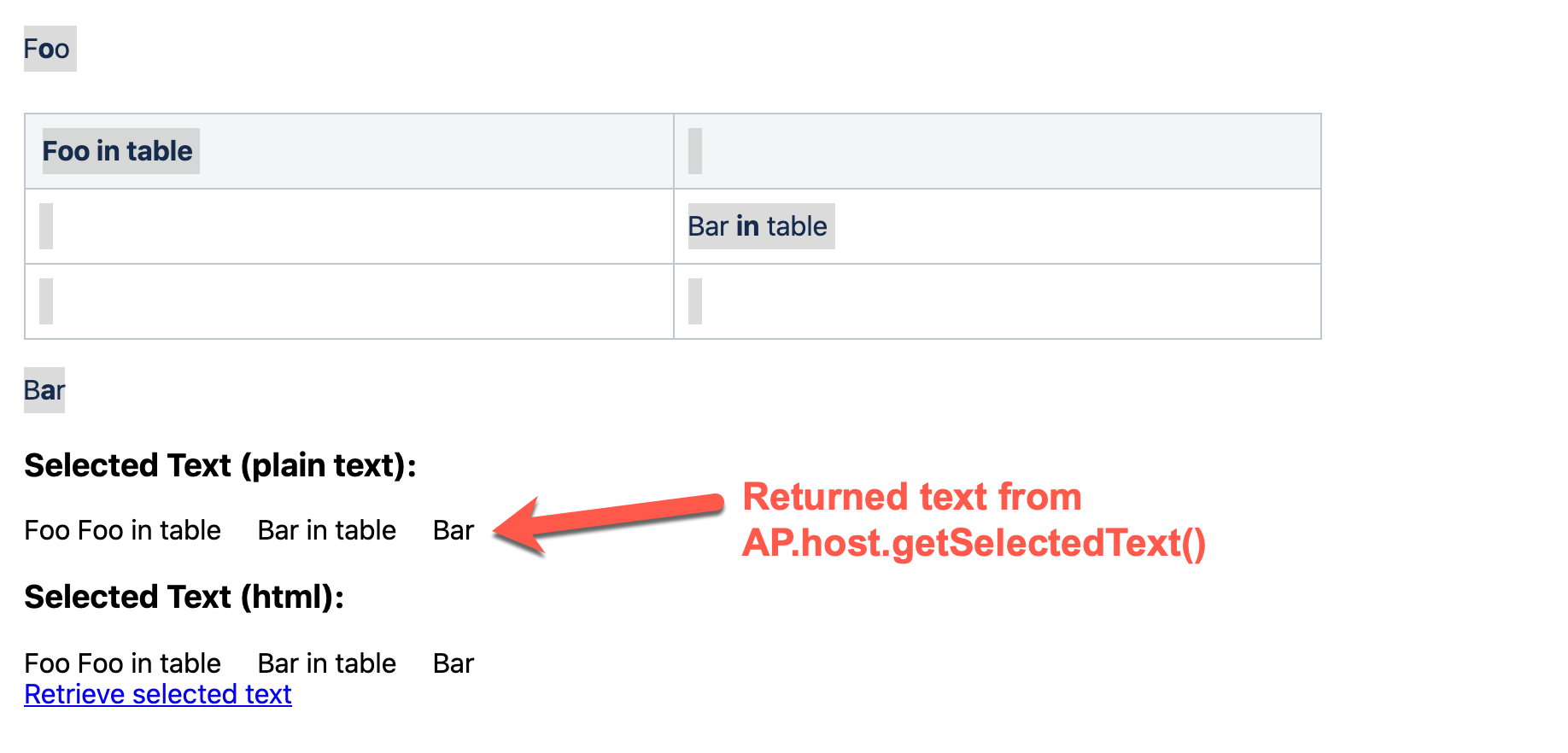This screenshot has width=1568, height=753.
Task: Select the "Foo in table" header cell
Action: coord(118,151)
